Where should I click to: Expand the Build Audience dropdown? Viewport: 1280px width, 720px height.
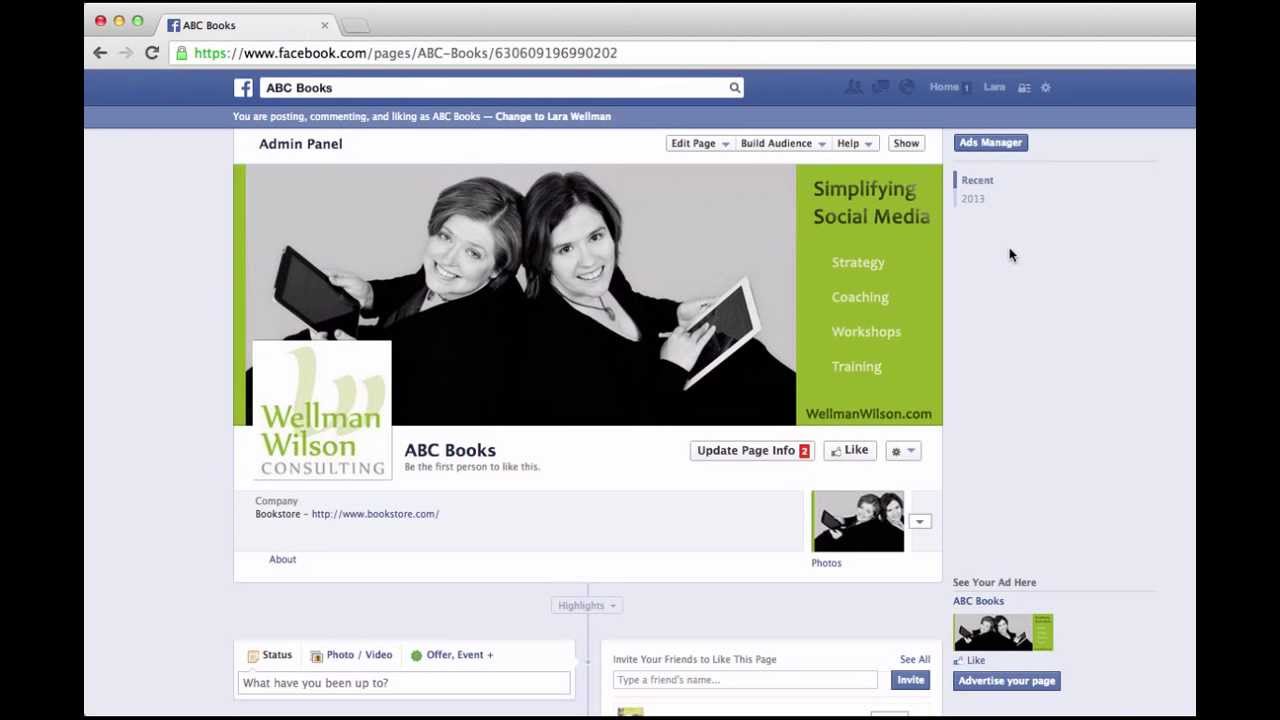[x=783, y=143]
